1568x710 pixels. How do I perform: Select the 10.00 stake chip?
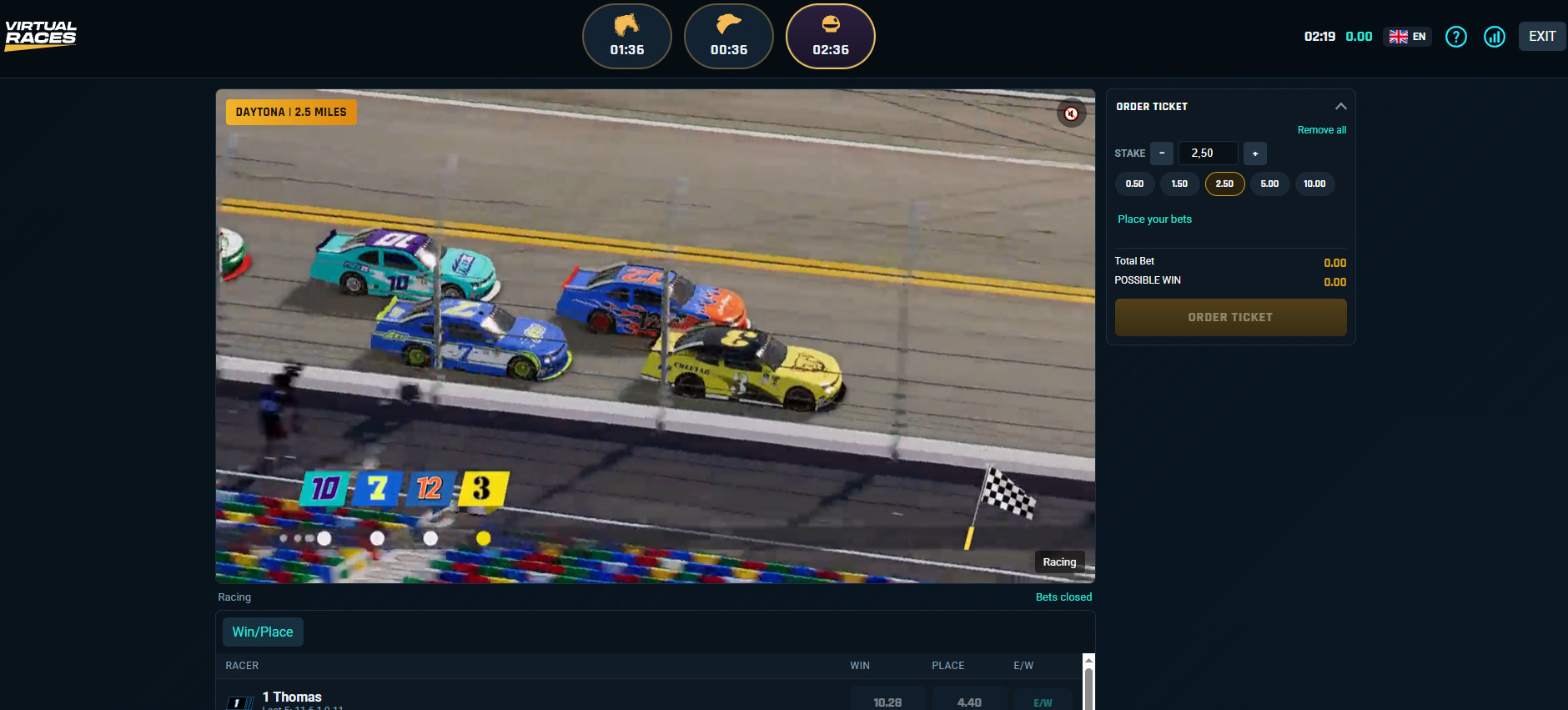pos(1315,184)
